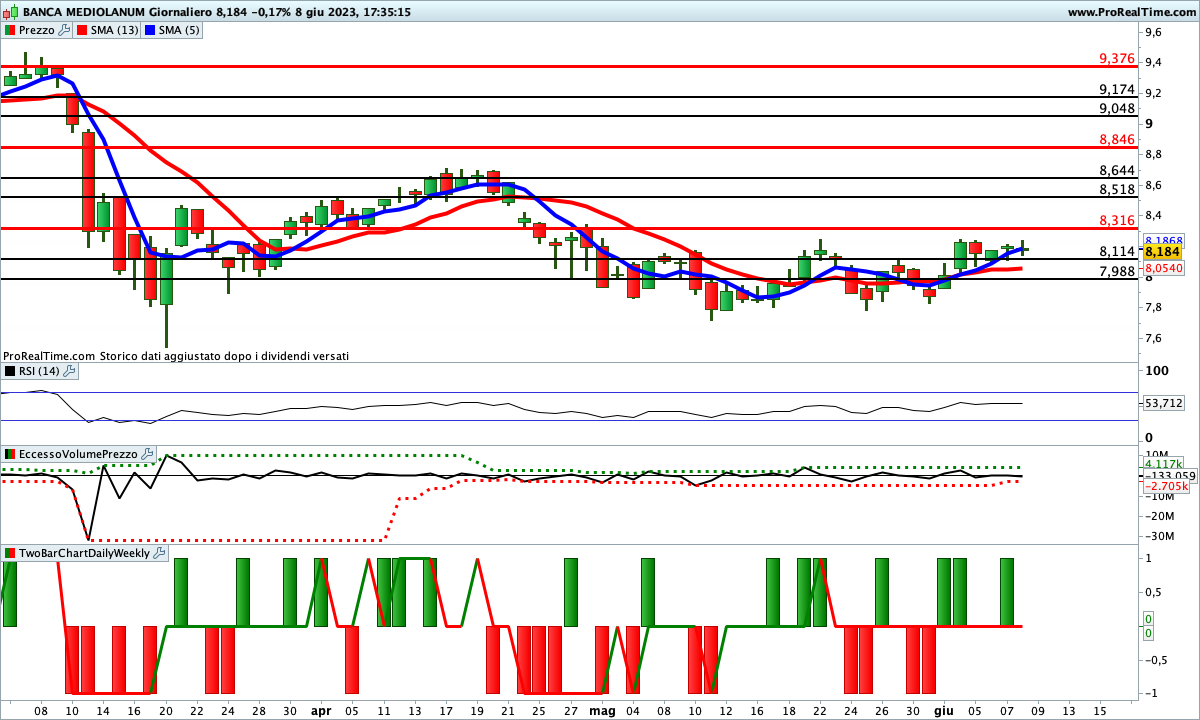The height and width of the screenshot is (720, 1200).
Task: Click the 8,644 level label
Action: [x=1117, y=170]
